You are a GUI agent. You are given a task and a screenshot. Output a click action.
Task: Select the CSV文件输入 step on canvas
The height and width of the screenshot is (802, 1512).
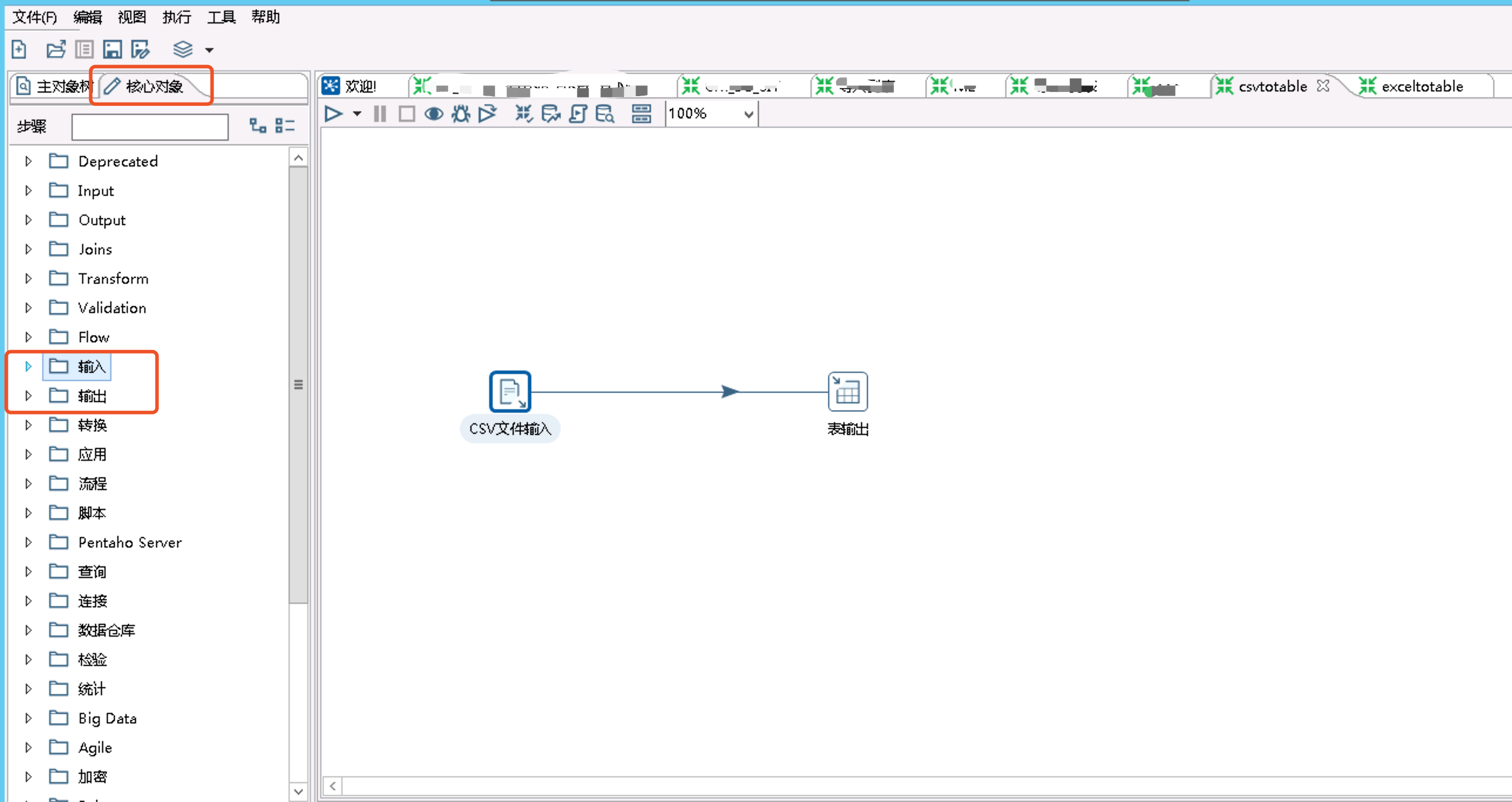[509, 391]
